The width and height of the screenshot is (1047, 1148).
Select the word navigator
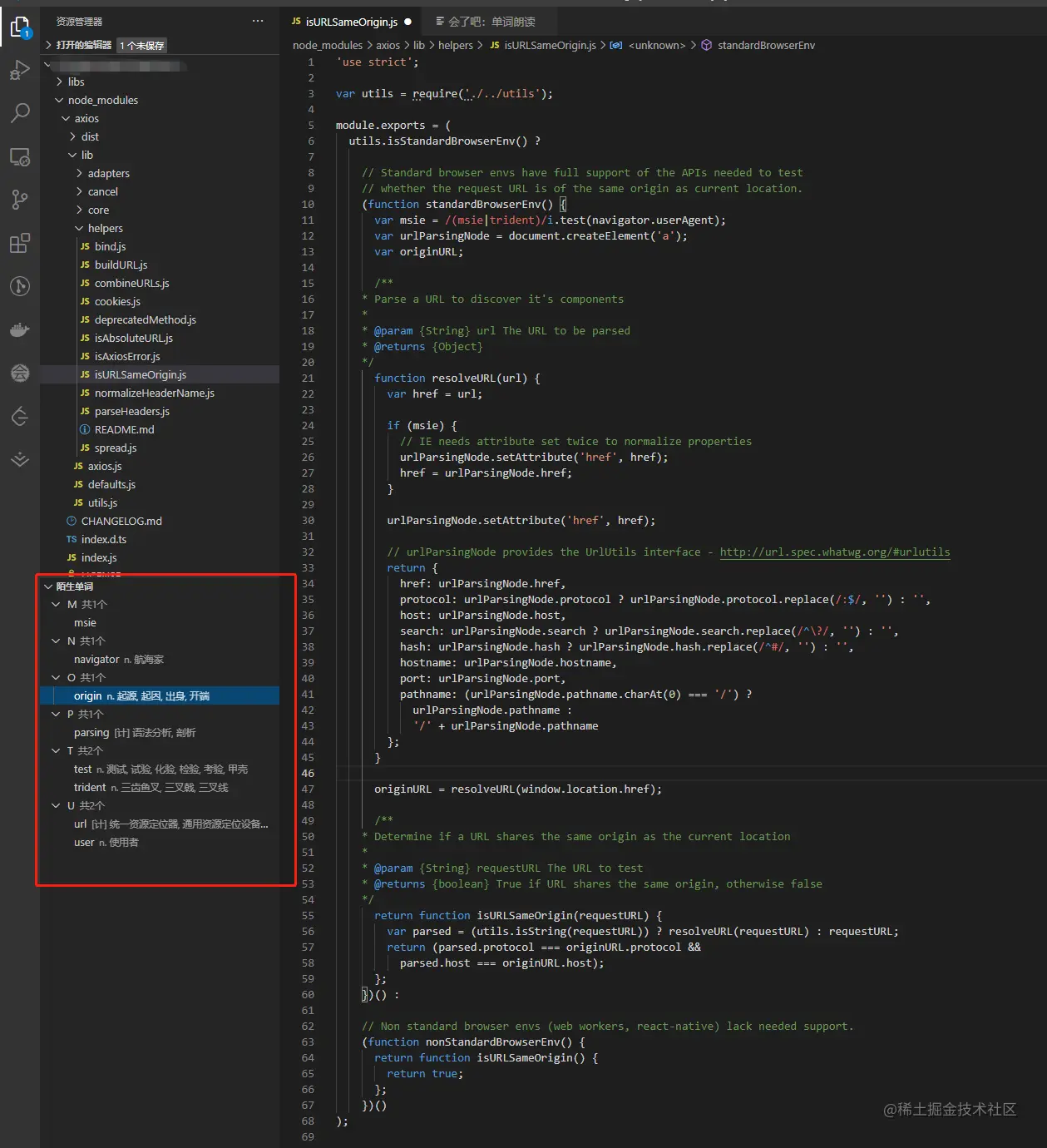97,660
